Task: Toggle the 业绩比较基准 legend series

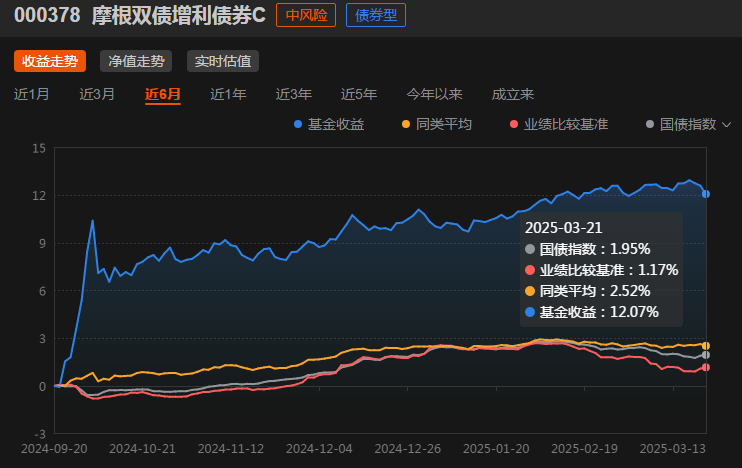Action: coord(559,124)
